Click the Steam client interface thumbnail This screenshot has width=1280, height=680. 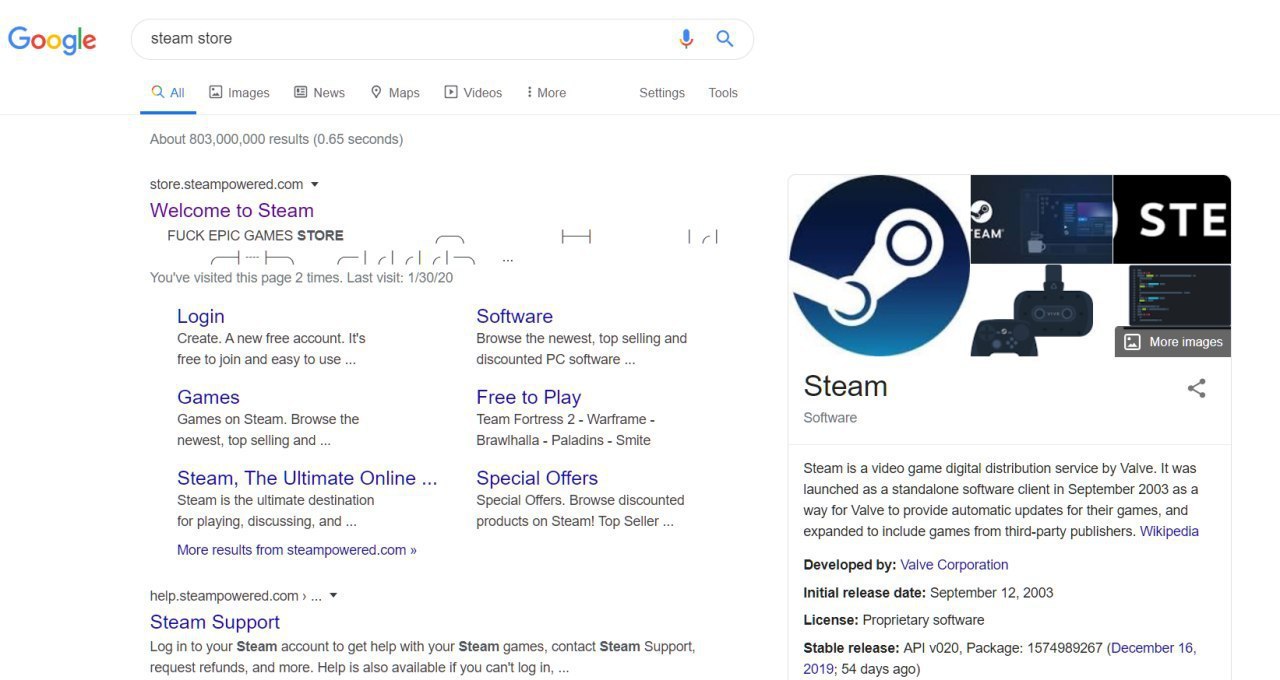(x=1041, y=219)
